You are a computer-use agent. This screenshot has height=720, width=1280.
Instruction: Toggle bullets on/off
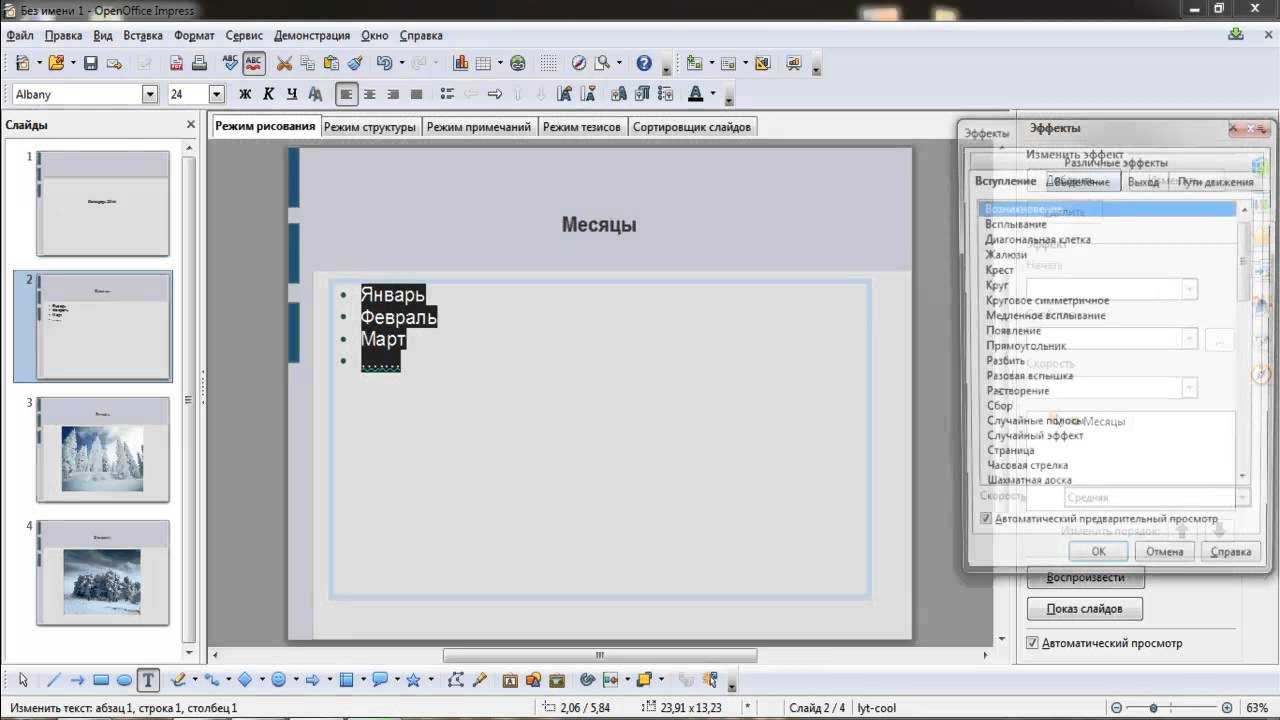[447, 94]
